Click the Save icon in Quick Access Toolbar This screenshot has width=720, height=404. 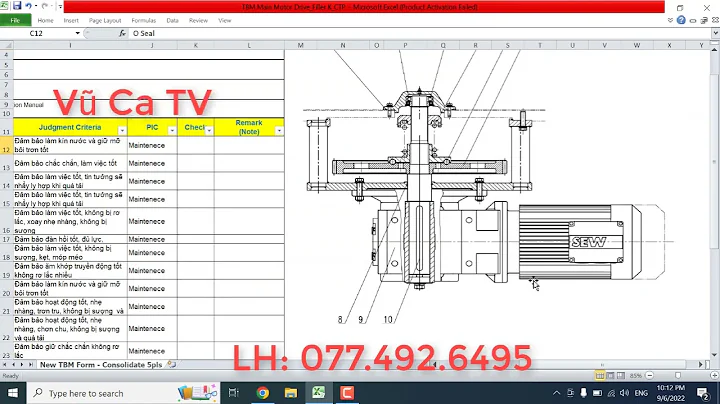pos(17,6)
